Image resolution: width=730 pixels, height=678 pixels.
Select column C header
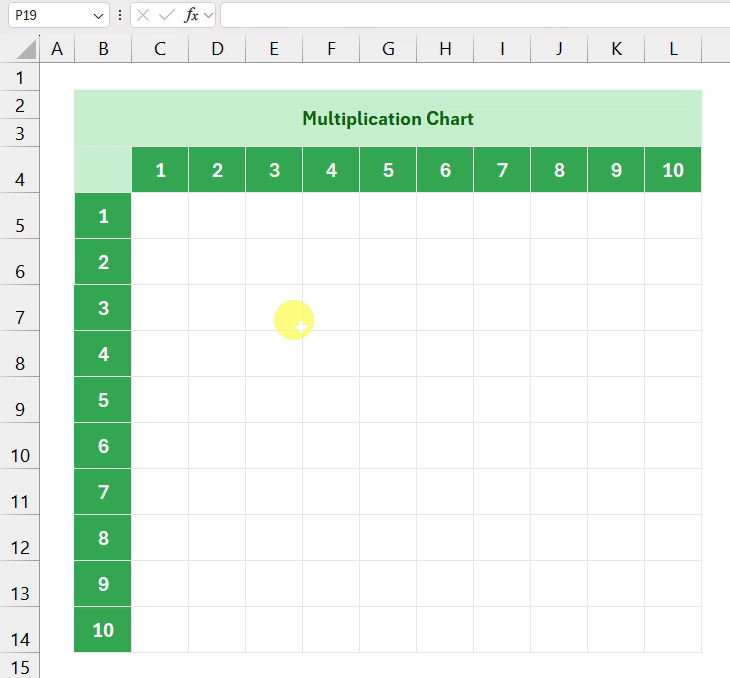160,49
